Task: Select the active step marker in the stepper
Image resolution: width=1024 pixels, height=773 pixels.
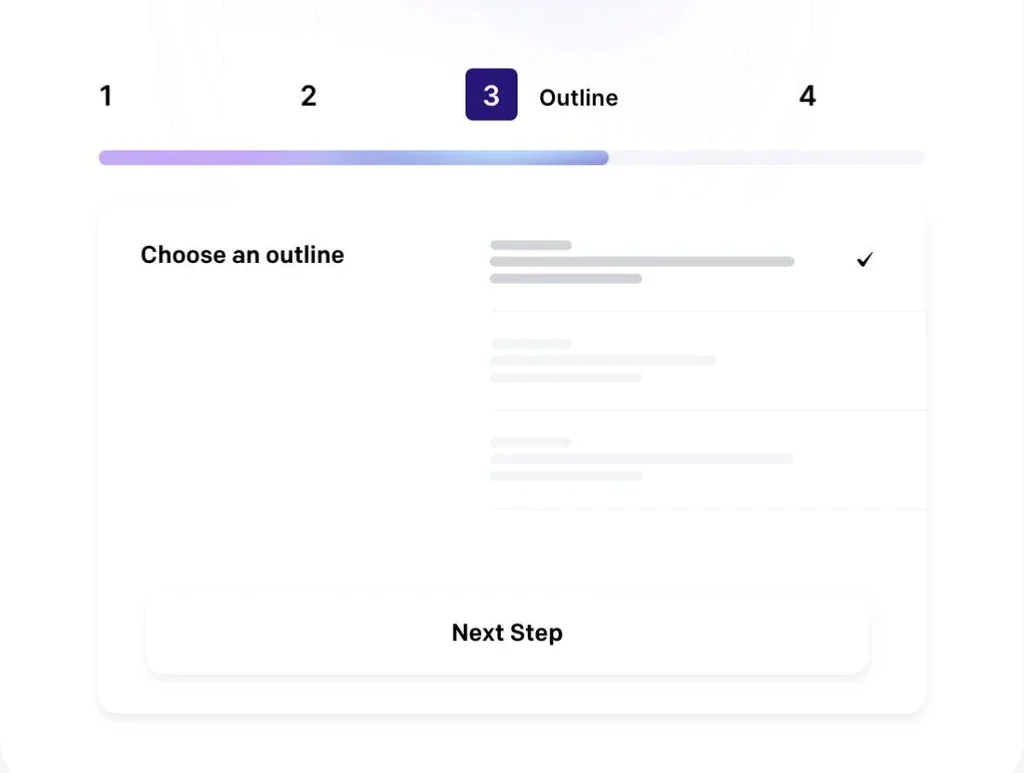Action: pyautogui.click(x=491, y=94)
